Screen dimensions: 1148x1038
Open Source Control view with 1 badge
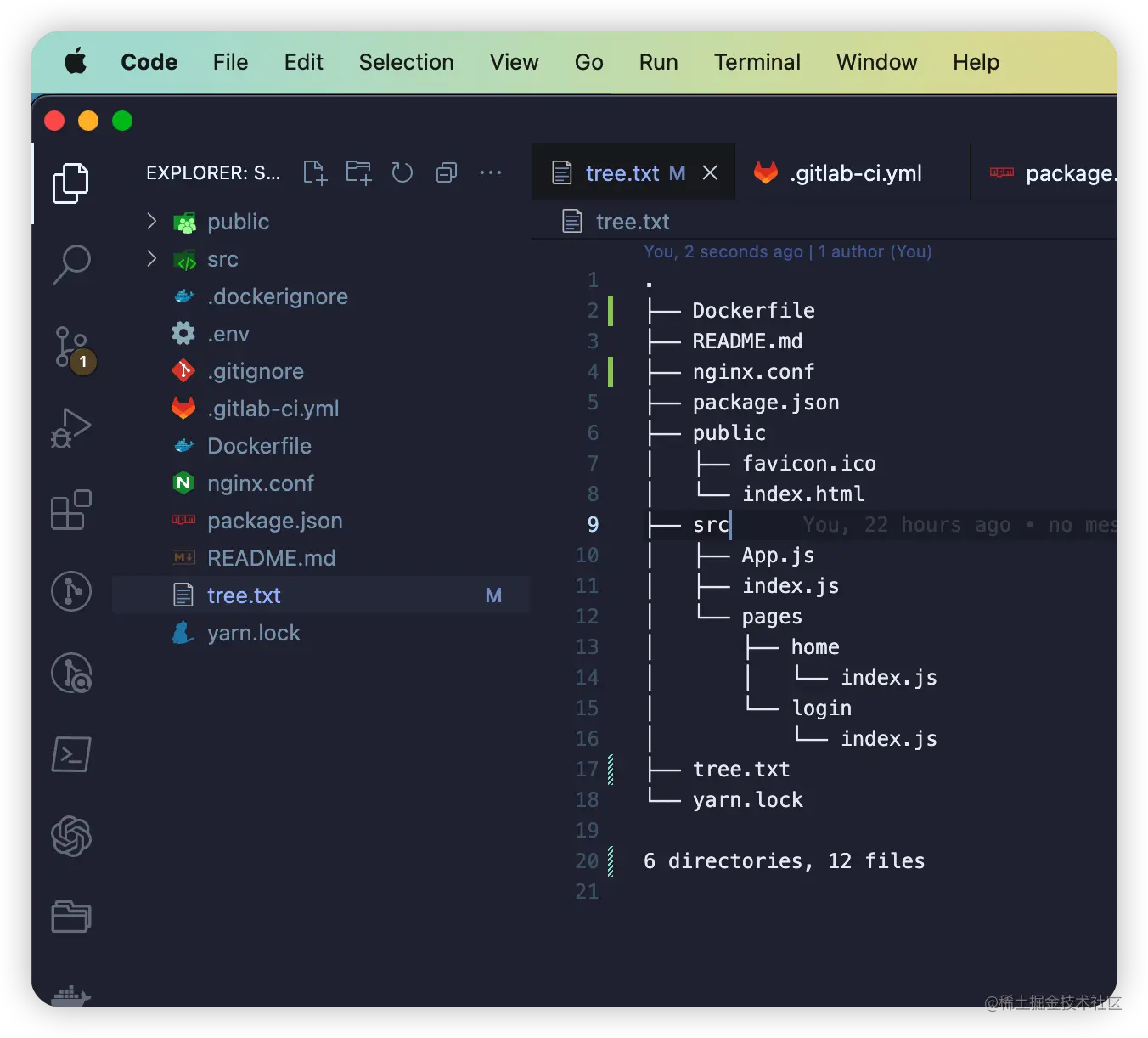(x=73, y=347)
